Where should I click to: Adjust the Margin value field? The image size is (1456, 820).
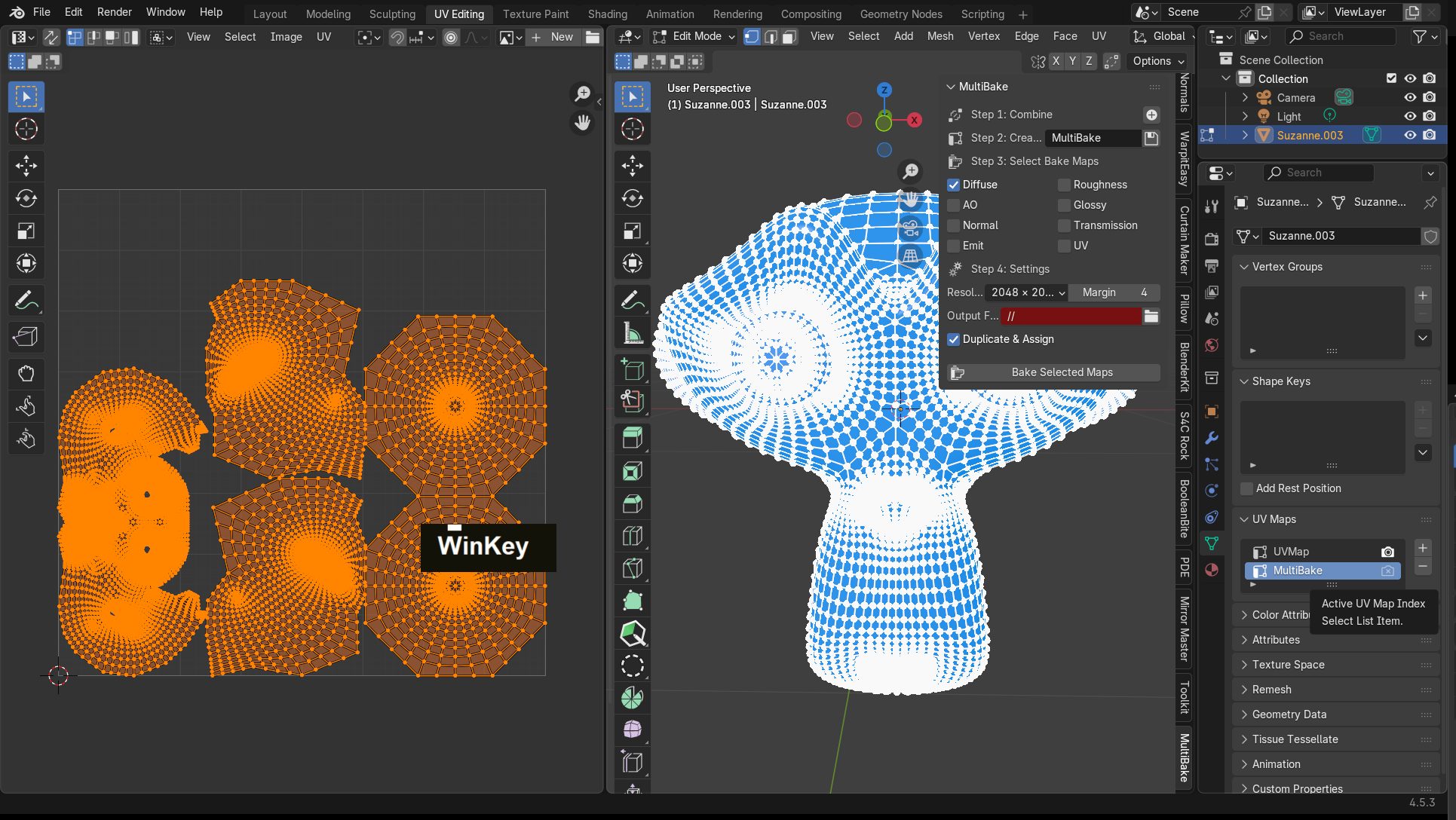coord(1114,292)
